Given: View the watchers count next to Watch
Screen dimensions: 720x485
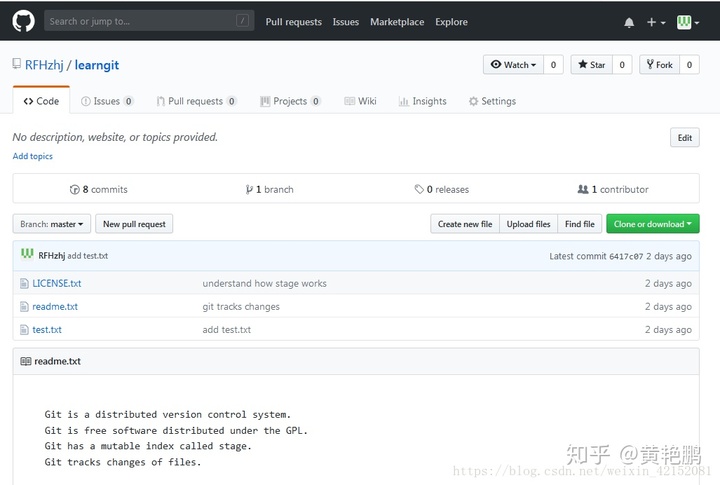Looking at the screenshot, I should [x=553, y=65].
